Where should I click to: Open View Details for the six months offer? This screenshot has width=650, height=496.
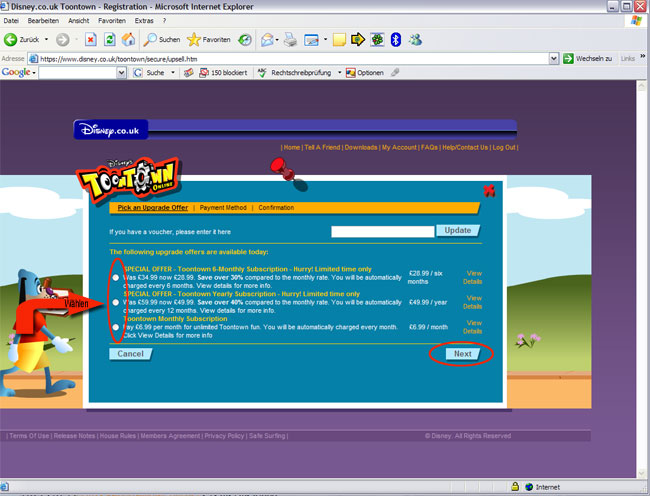click(x=473, y=278)
